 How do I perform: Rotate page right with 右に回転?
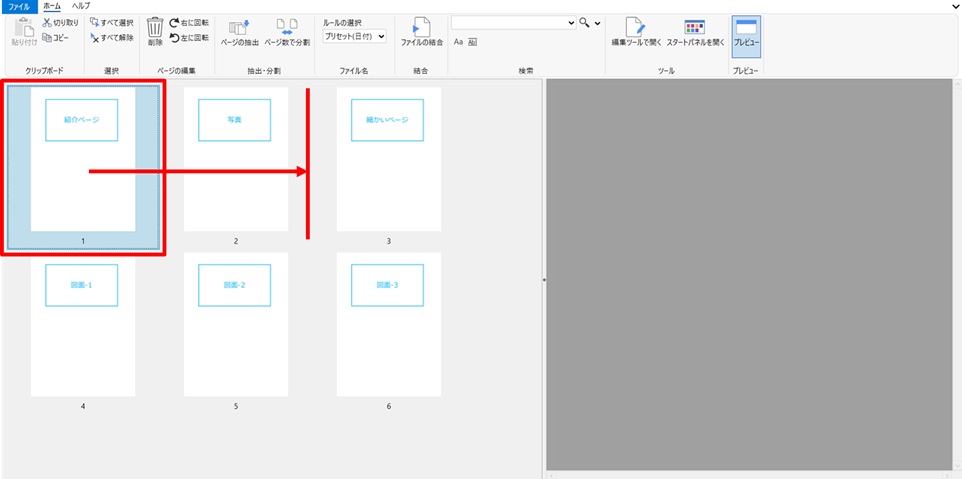pyautogui.click(x=189, y=22)
